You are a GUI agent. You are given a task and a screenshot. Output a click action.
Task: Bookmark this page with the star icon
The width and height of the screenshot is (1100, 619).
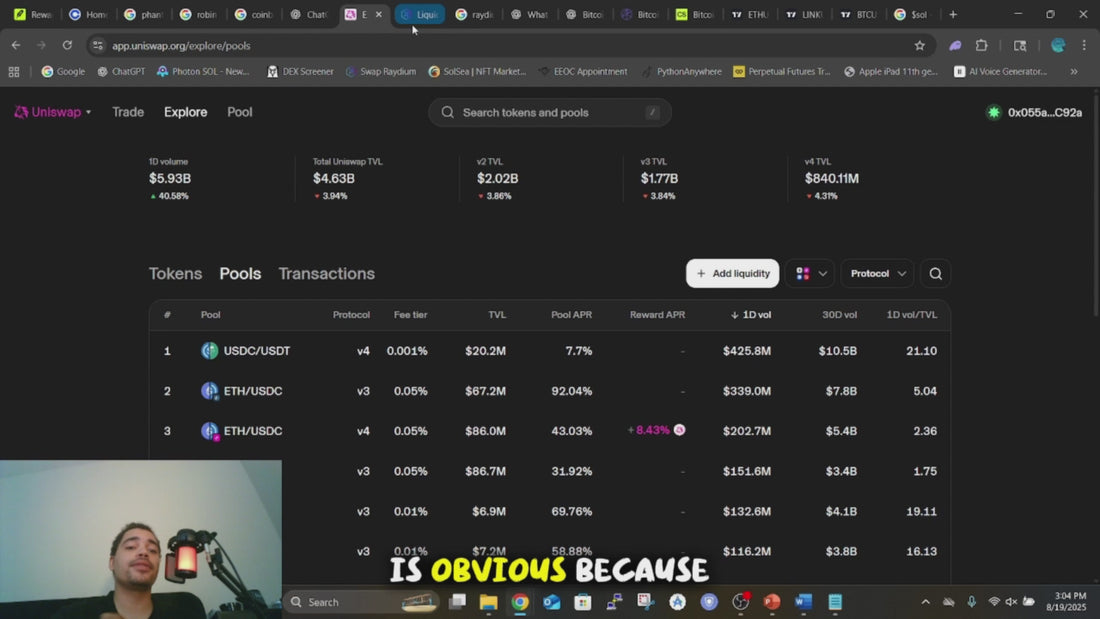pyautogui.click(x=919, y=45)
